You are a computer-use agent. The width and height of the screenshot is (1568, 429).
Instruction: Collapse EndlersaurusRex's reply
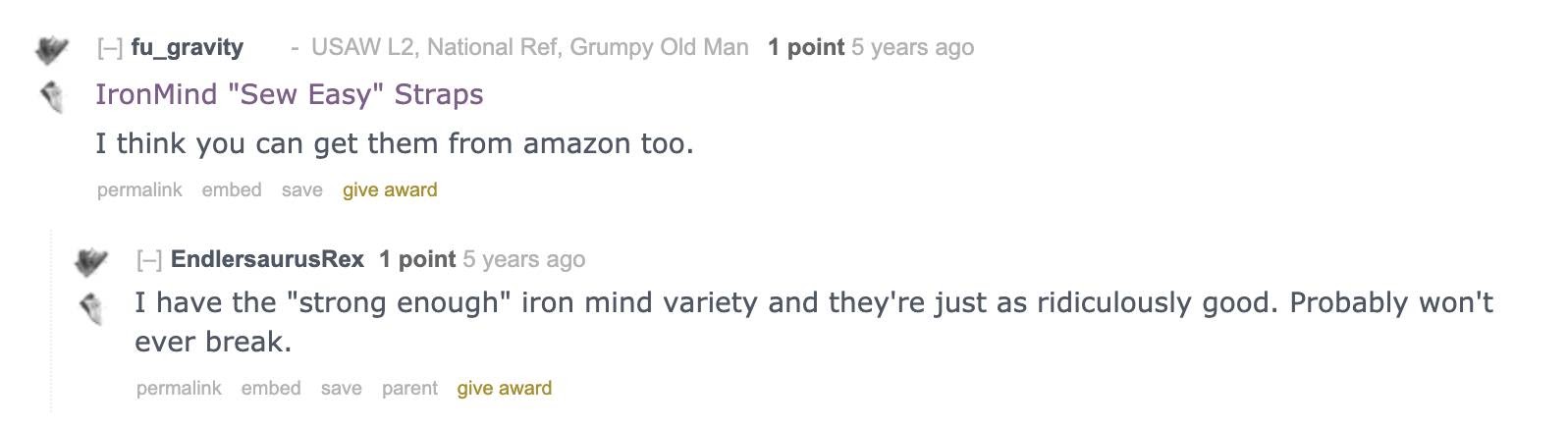pyautogui.click(x=148, y=260)
